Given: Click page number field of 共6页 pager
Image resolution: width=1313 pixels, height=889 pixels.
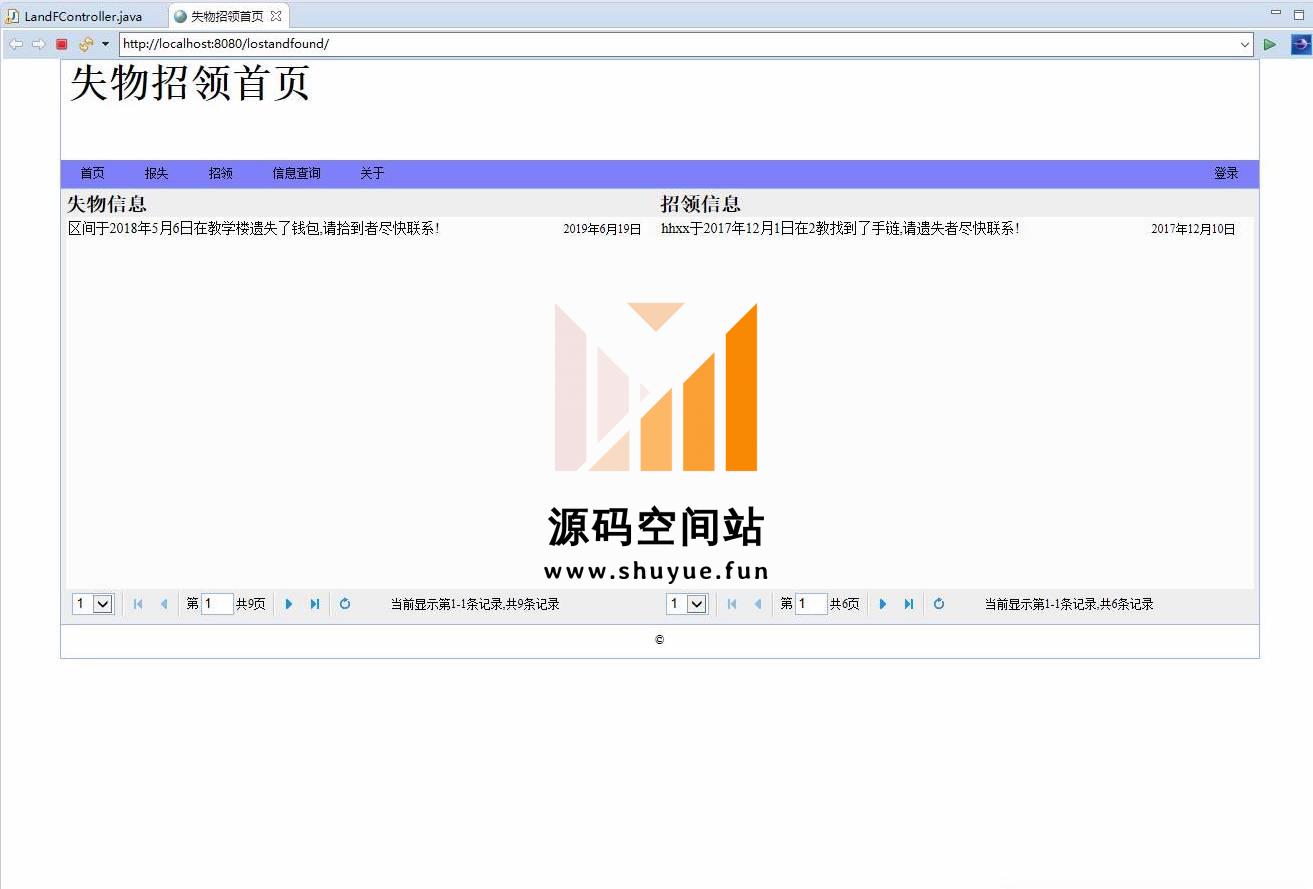Looking at the screenshot, I should click(811, 604).
